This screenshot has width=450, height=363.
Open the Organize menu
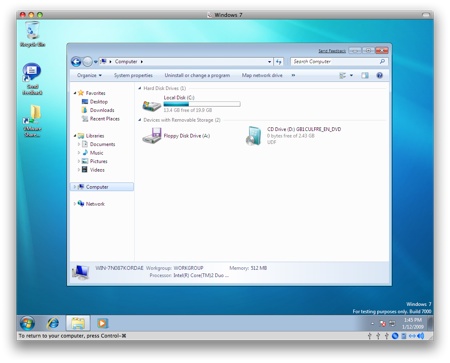(89, 75)
